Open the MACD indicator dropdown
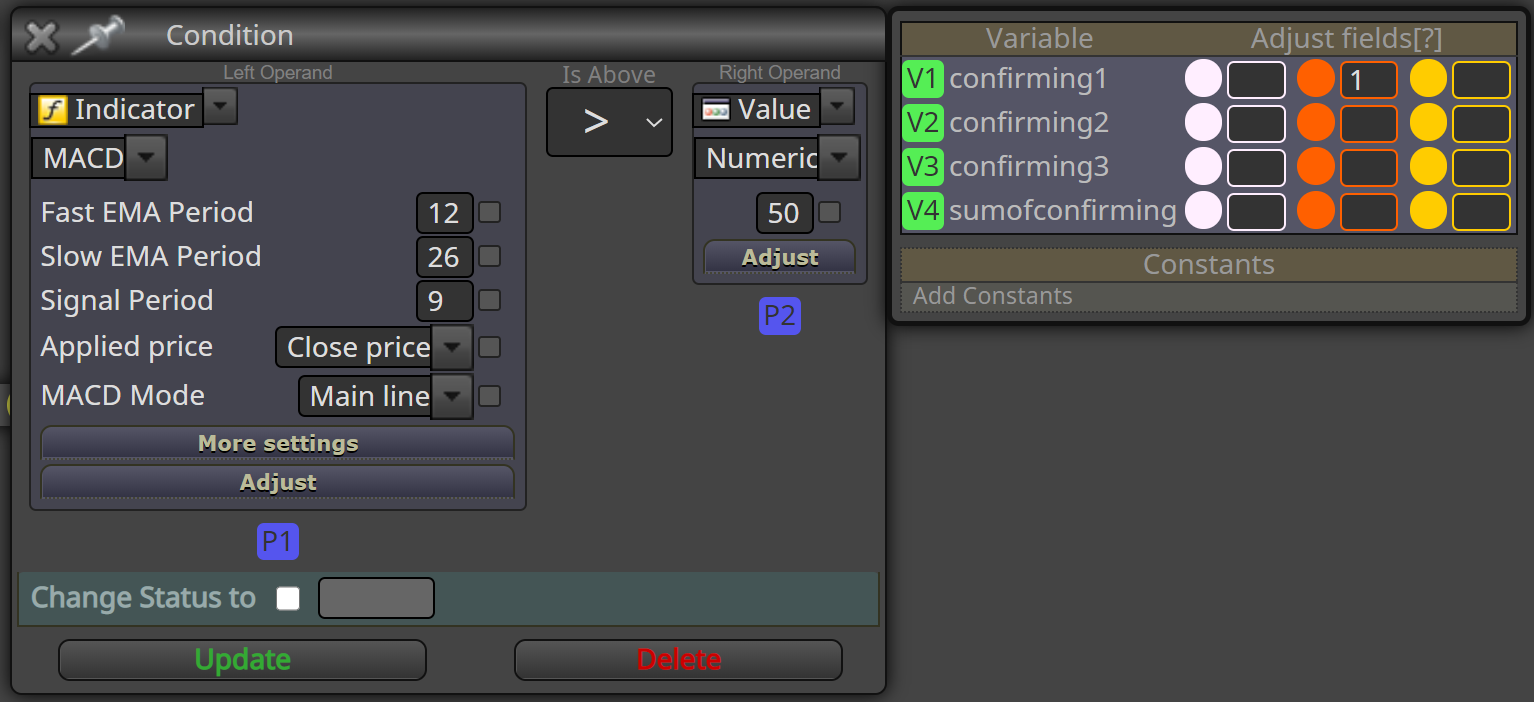The image size is (1534, 702). click(x=146, y=158)
